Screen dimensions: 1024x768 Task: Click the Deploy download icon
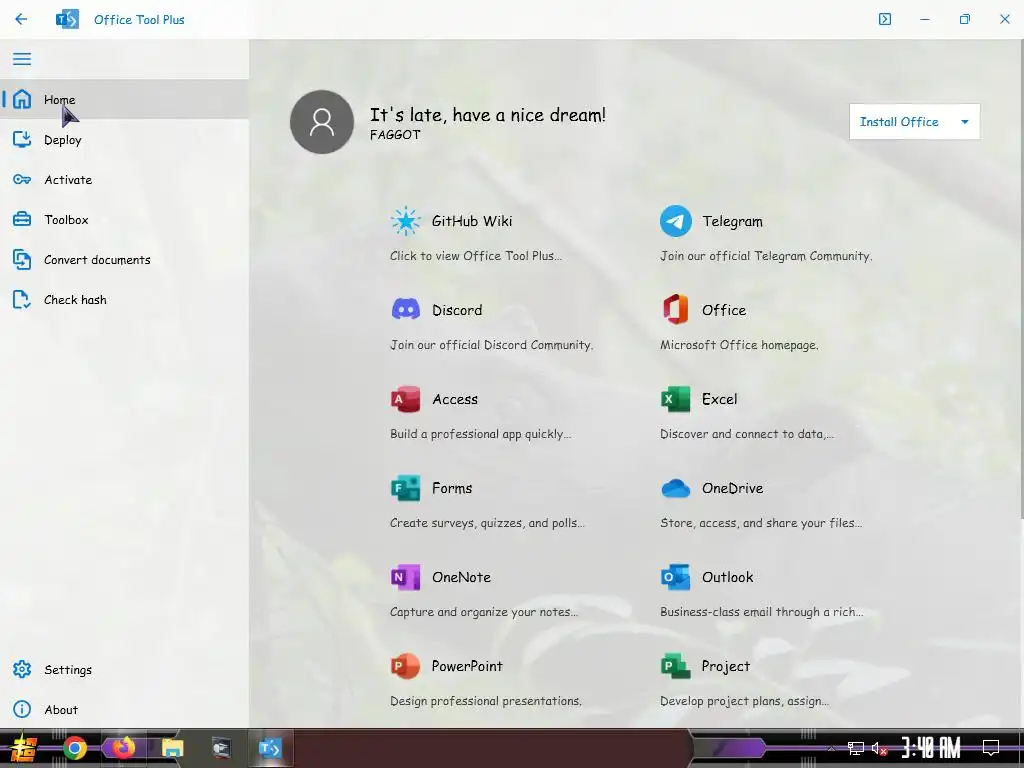pos(22,139)
